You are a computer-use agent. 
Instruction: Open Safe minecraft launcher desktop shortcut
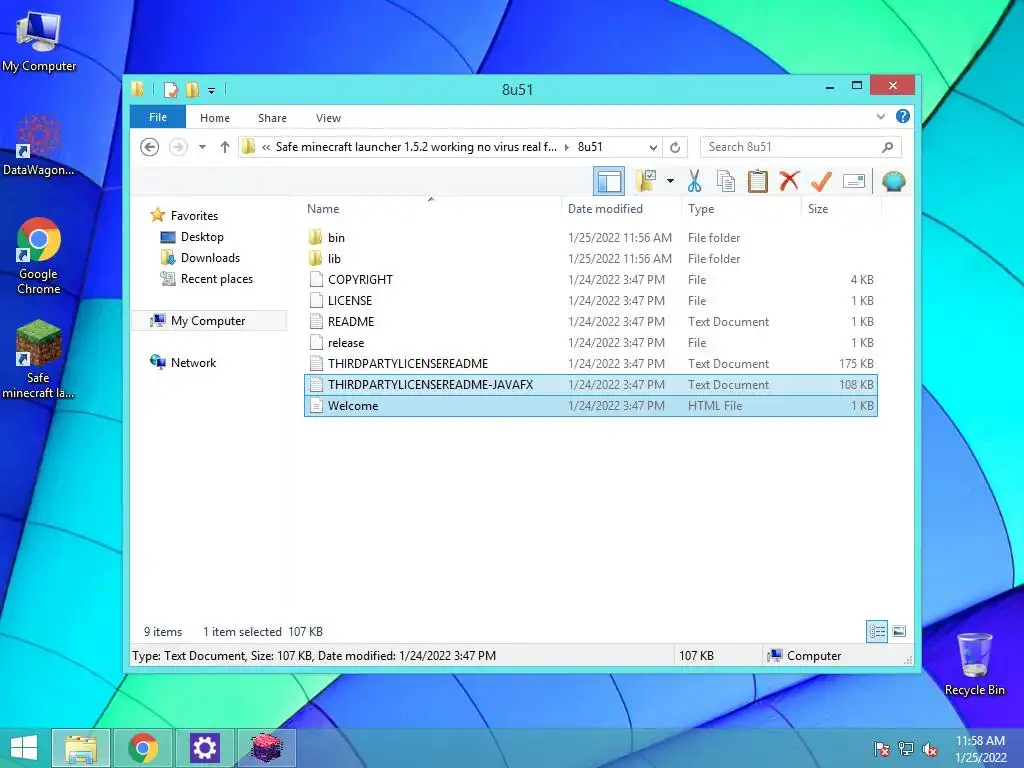tap(38, 359)
